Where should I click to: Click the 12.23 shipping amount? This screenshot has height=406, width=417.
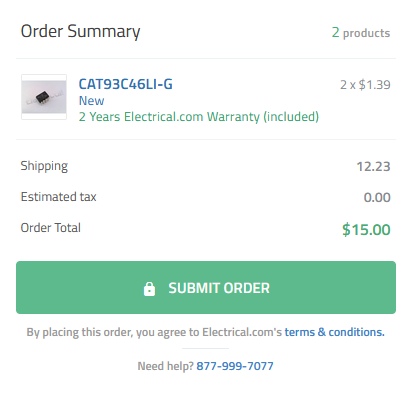(x=373, y=166)
